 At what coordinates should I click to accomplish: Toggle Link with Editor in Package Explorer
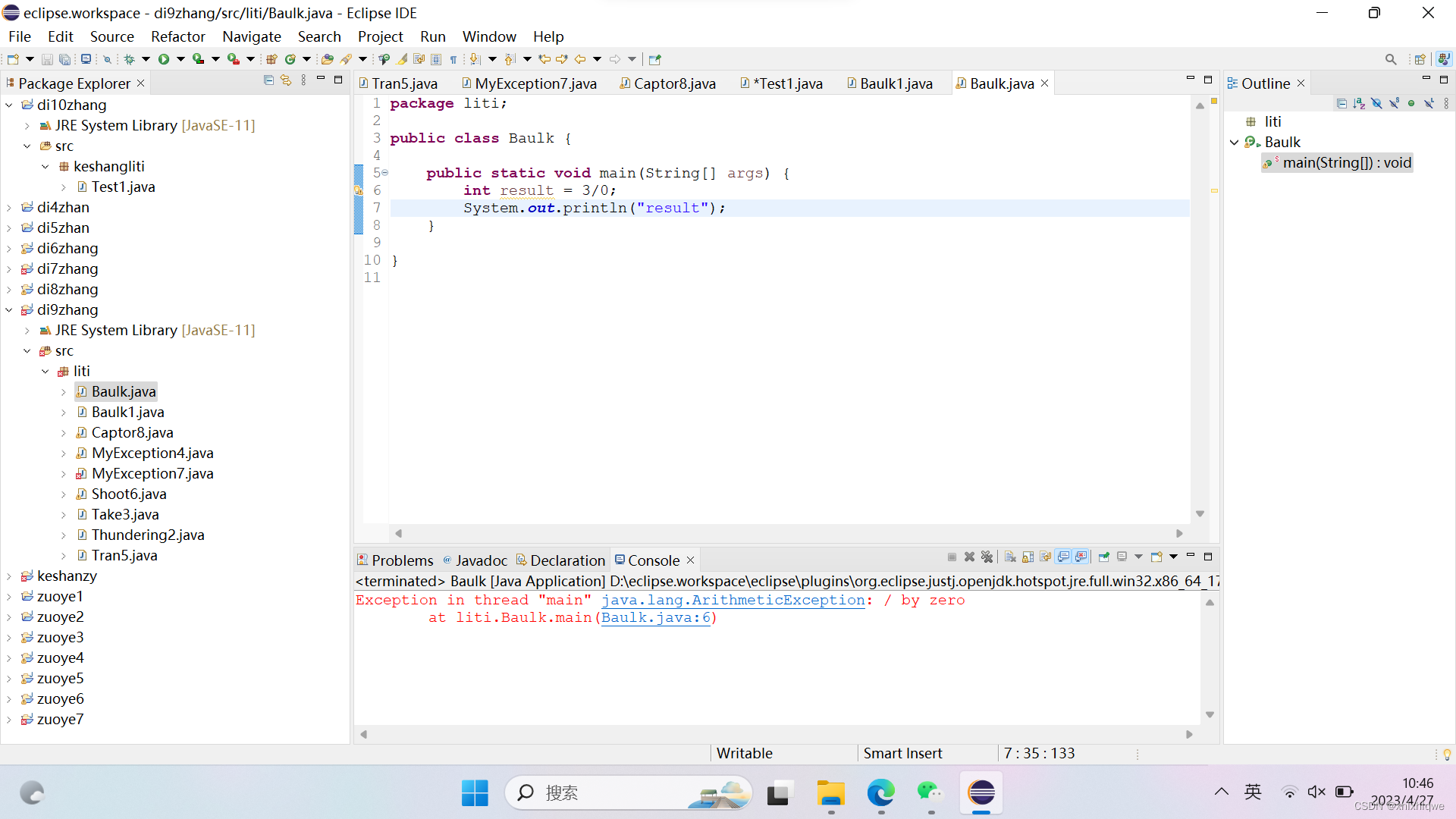286,80
